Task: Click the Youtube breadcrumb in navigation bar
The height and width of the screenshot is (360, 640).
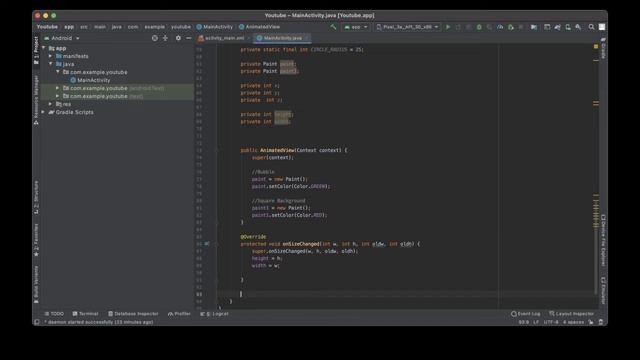Action: point(47,27)
